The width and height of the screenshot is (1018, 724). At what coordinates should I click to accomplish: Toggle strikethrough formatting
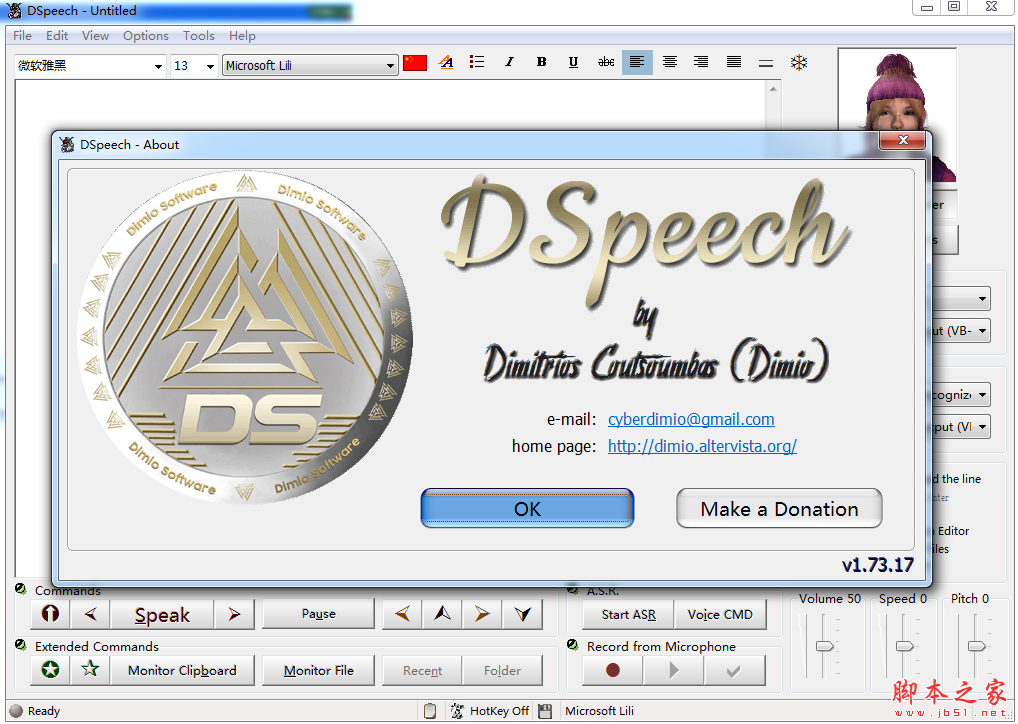point(606,62)
